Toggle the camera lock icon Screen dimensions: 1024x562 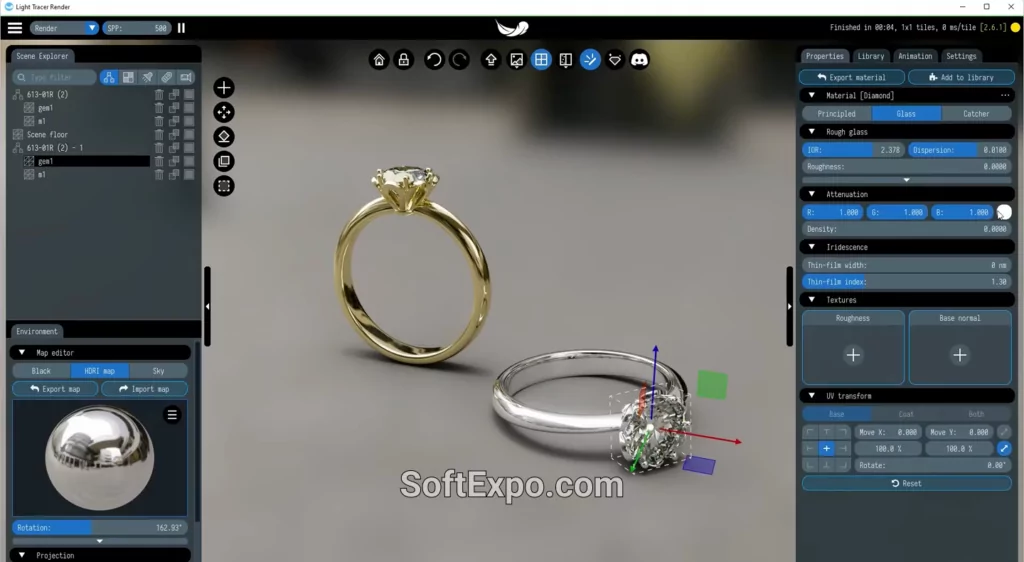[404, 60]
